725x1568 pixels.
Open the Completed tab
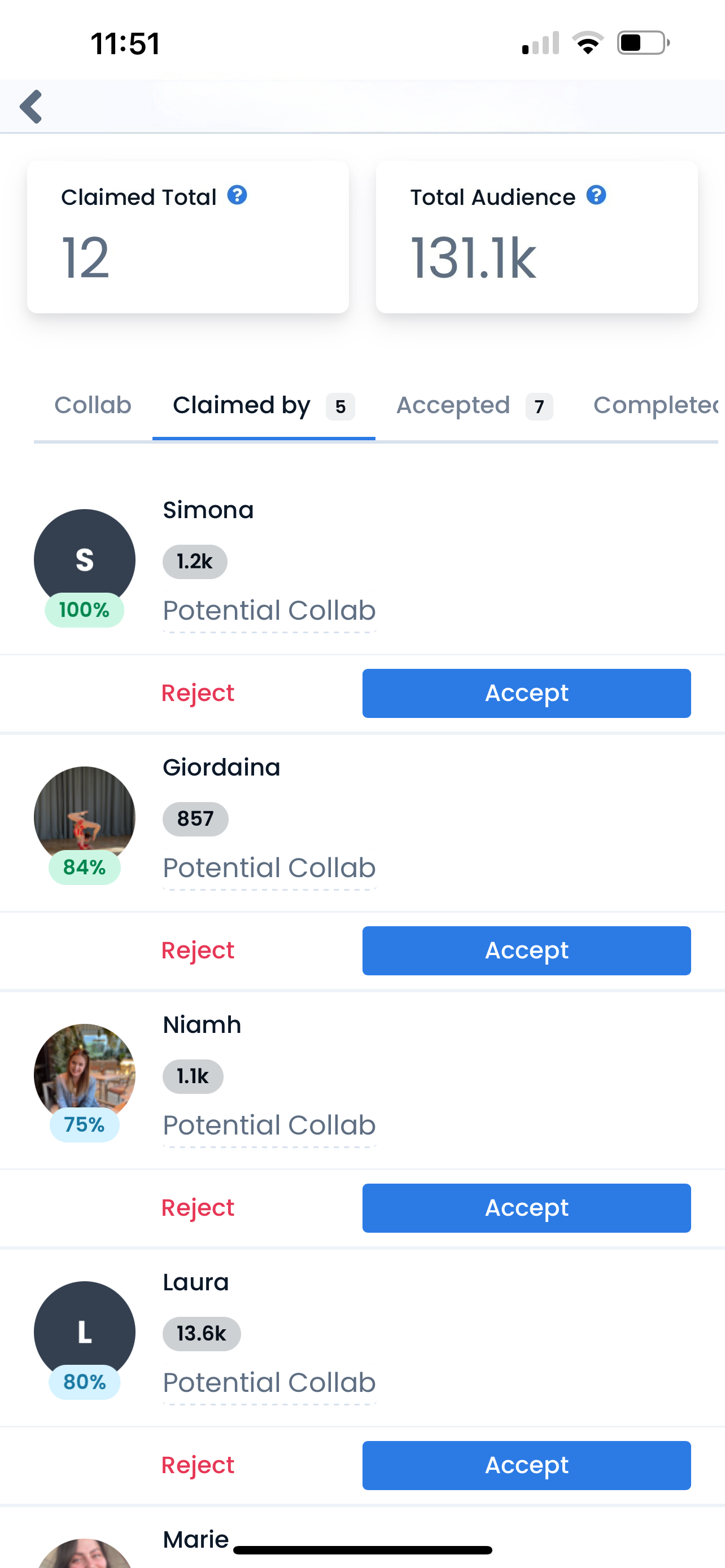tap(654, 405)
